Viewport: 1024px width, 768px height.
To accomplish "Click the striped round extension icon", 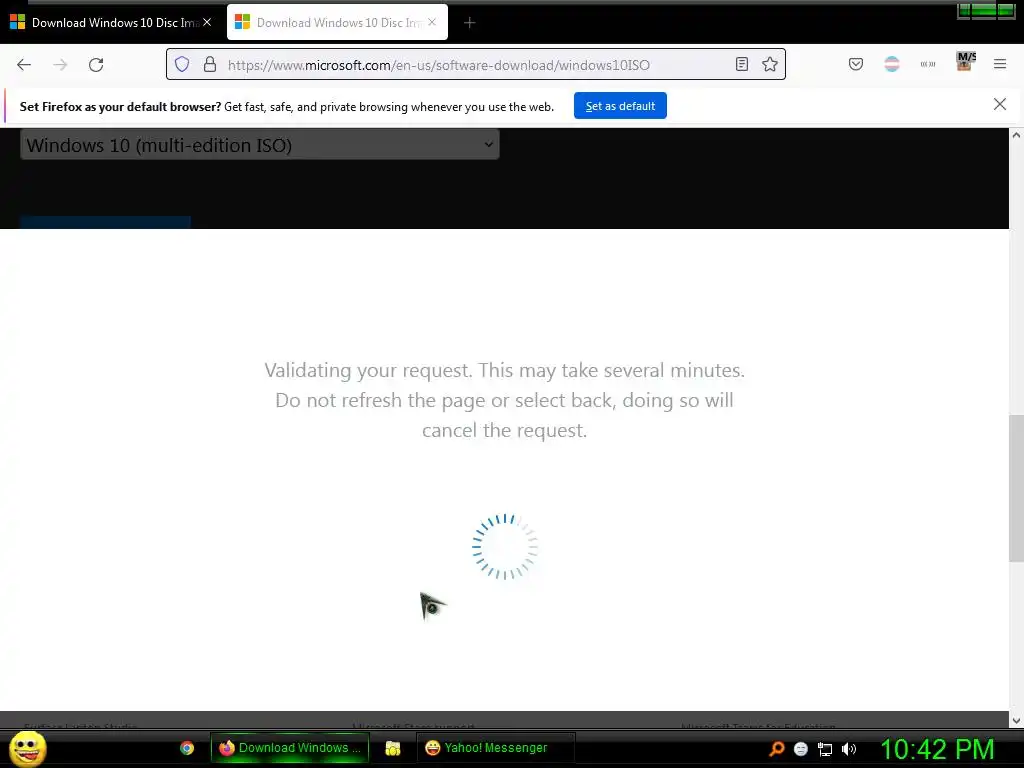I will [x=892, y=64].
